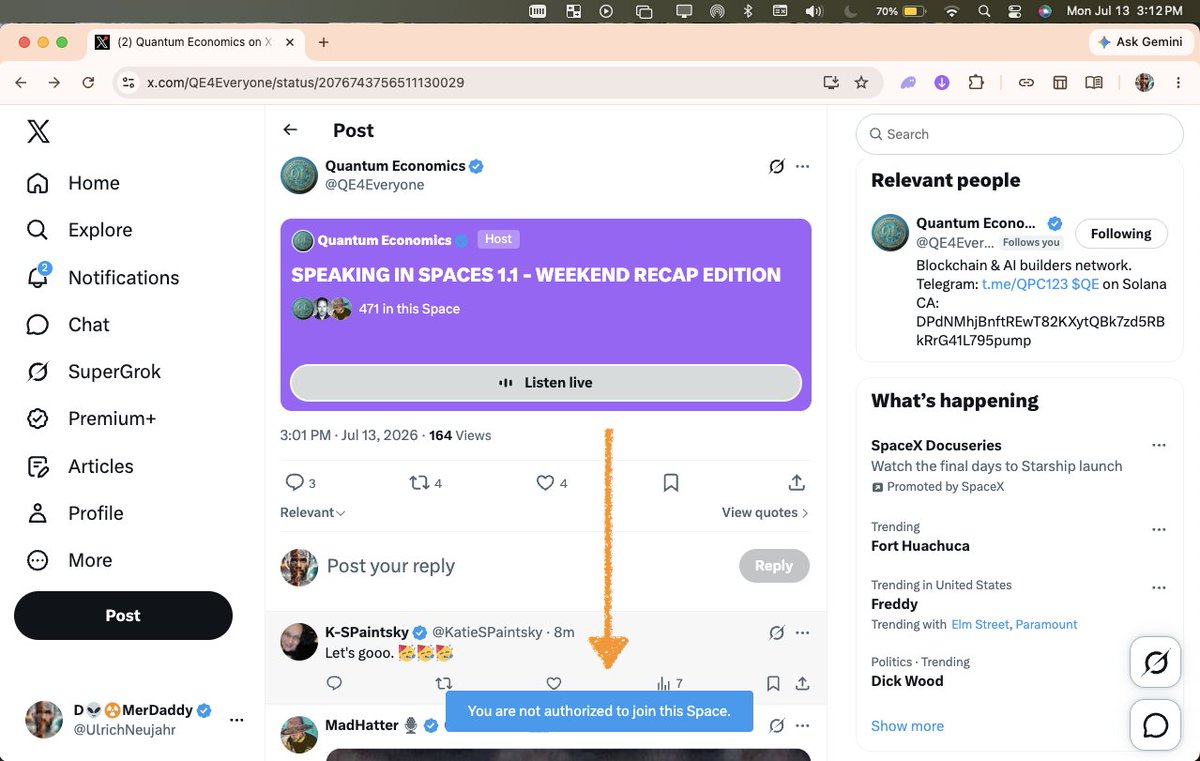This screenshot has height=761, width=1200.
Task: Click the X Search box
Action: pyautogui.click(x=1020, y=134)
